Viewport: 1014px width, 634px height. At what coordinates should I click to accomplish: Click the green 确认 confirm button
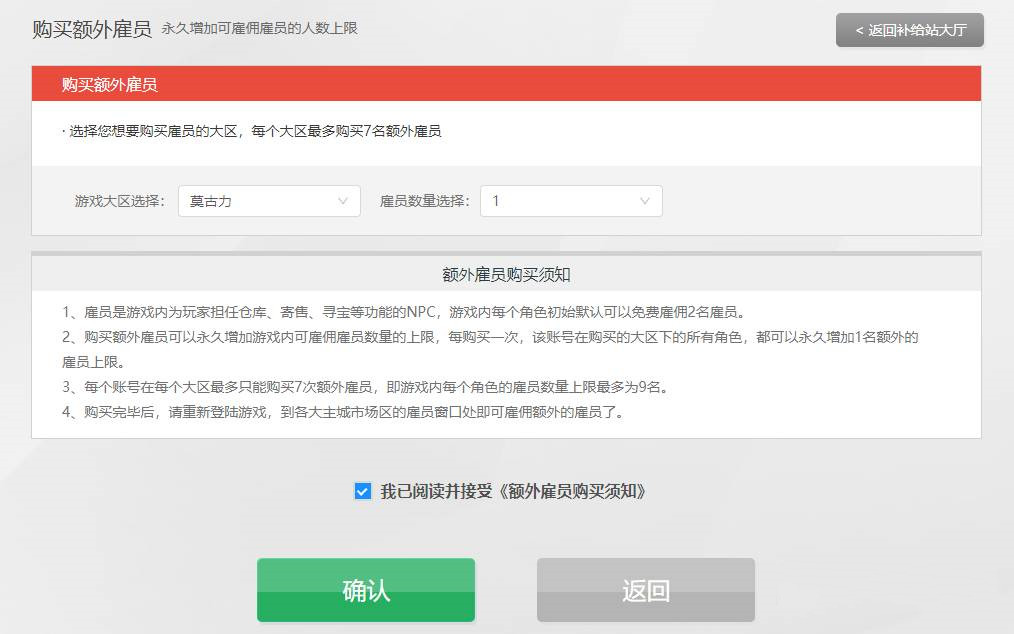click(x=366, y=590)
